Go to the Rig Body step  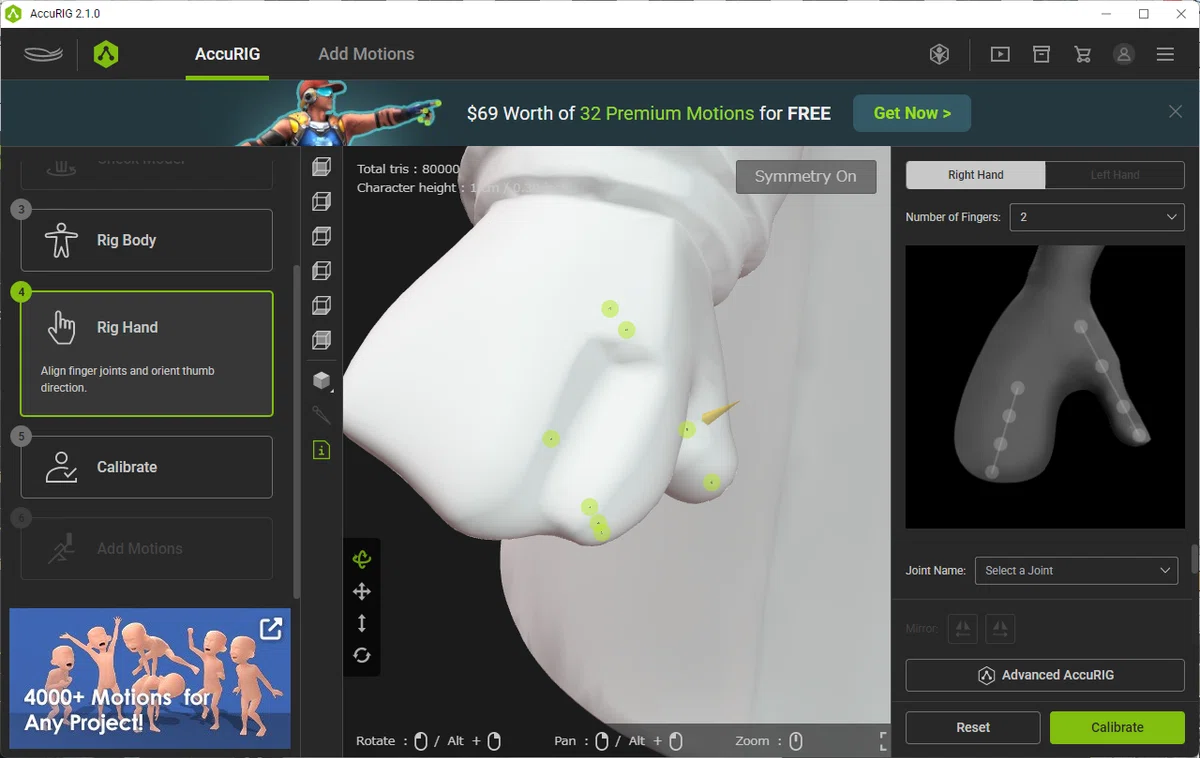pos(146,240)
